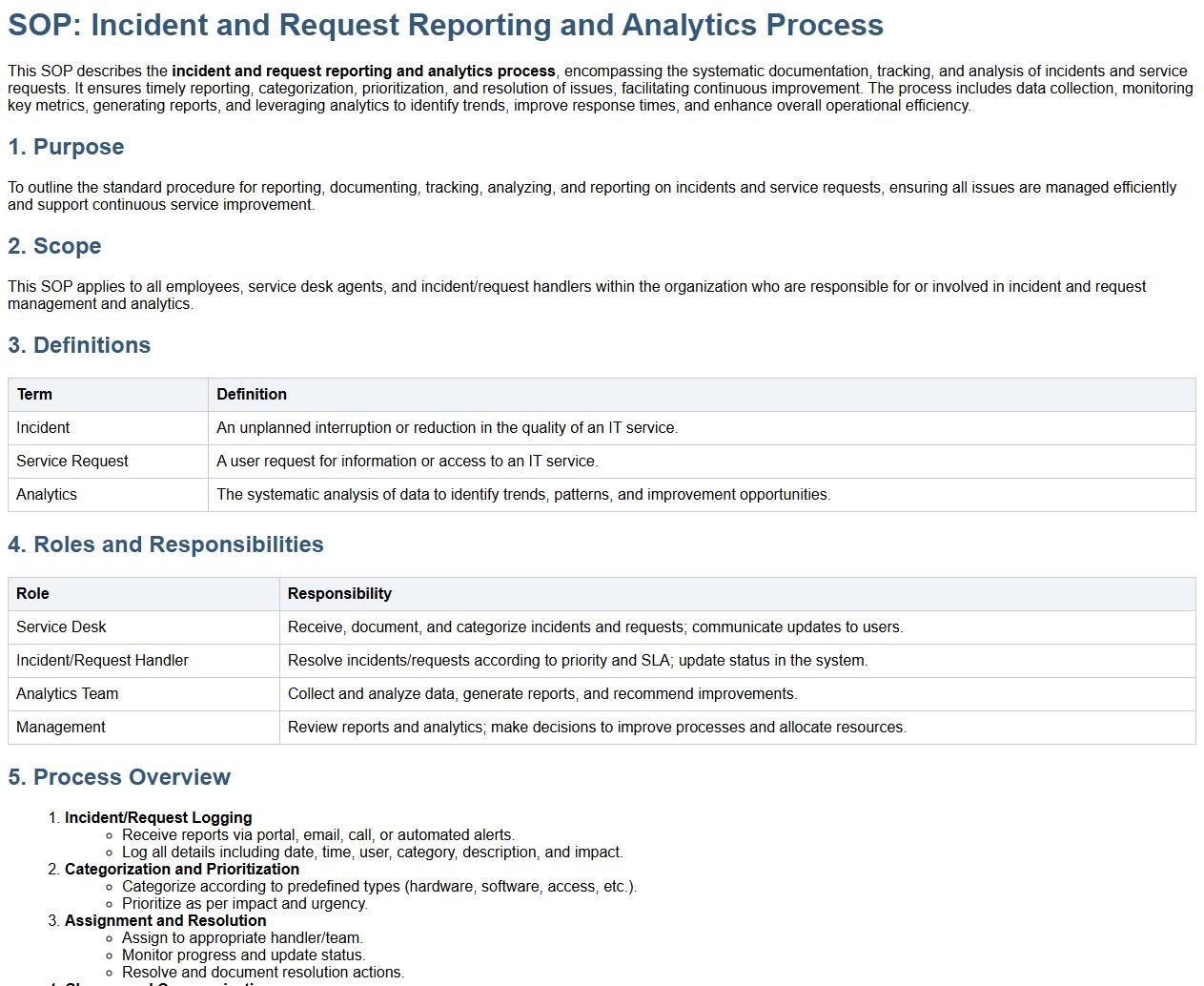Click the '1. Purpose' section heading
Screen dimensions: 1204x986
click(x=66, y=147)
